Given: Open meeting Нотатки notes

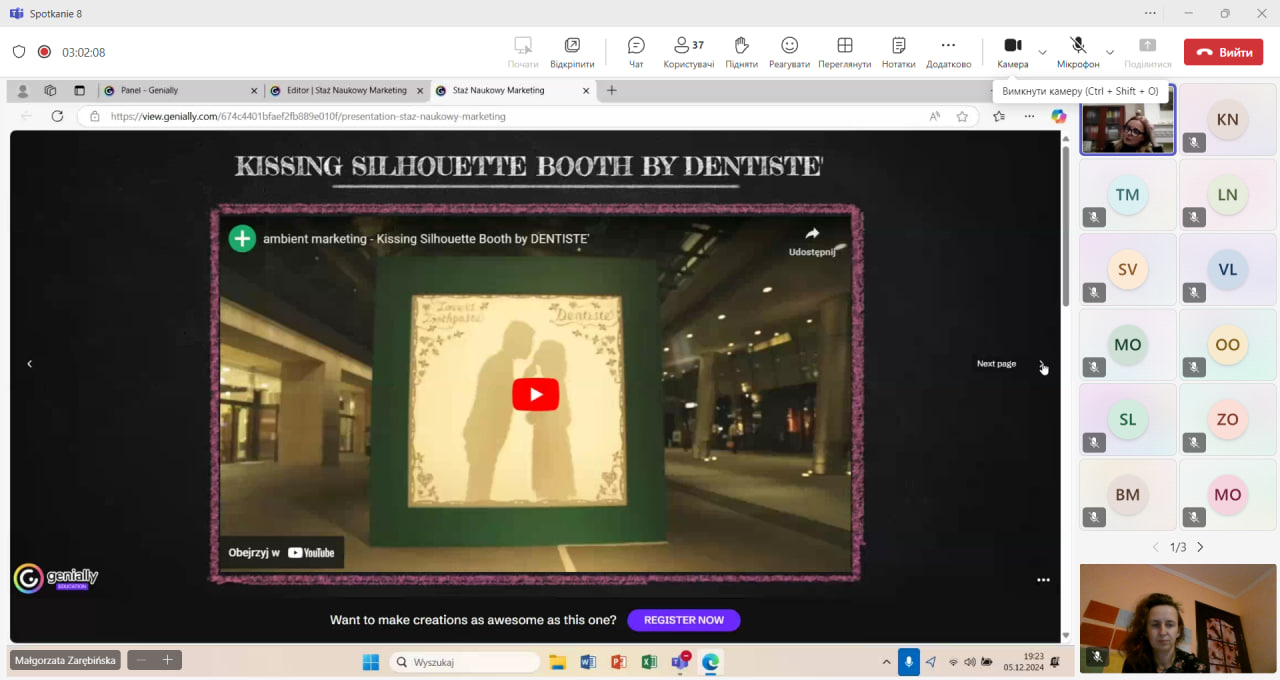Looking at the screenshot, I should [x=899, y=52].
